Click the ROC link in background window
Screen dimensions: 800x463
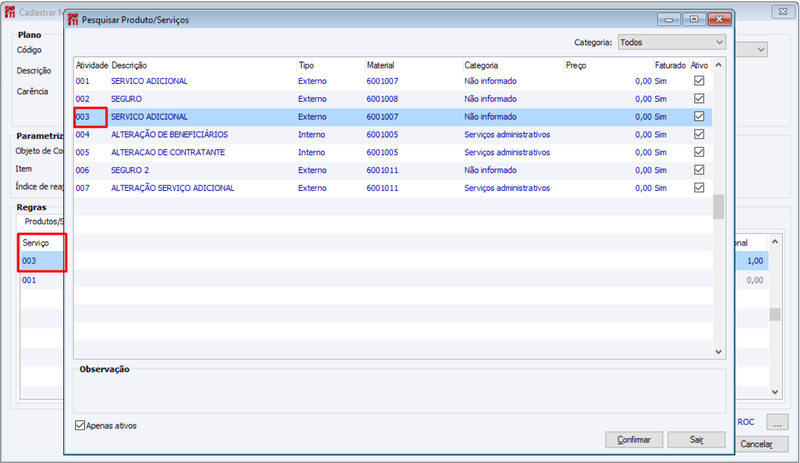746,422
